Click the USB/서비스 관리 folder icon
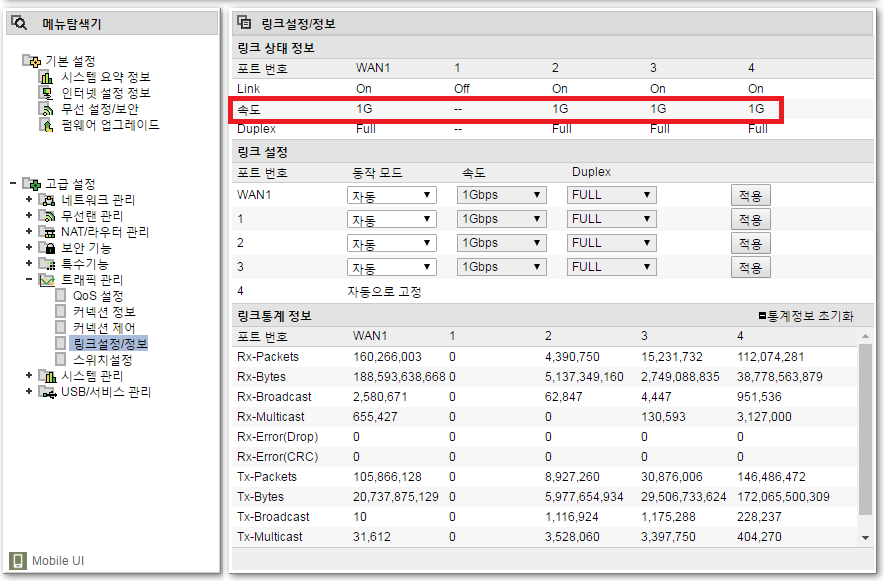The height and width of the screenshot is (585, 888). point(47,392)
